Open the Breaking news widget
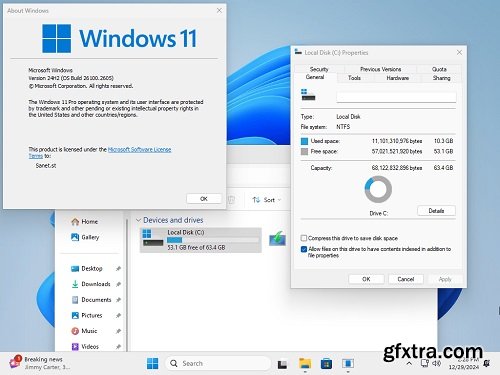 tap(40, 363)
